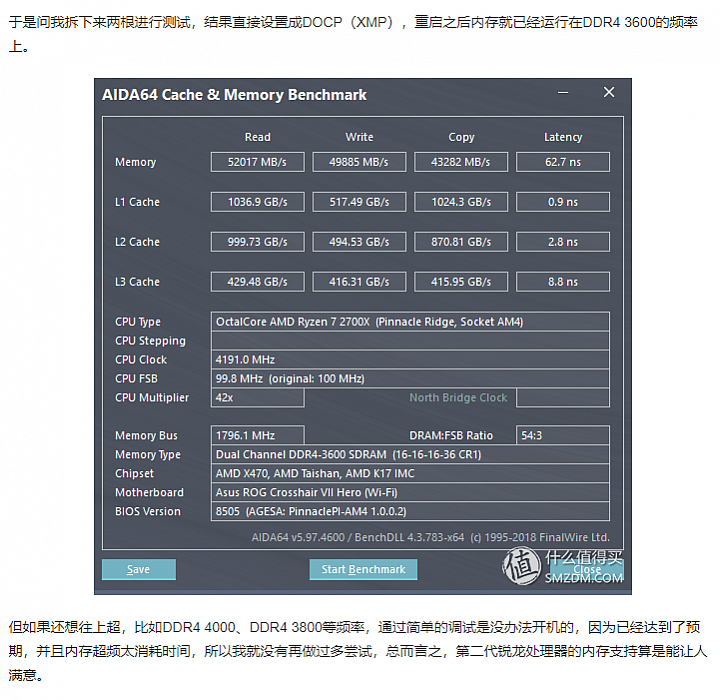720x700 pixels.
Task: Click the Write column header
Action: pyautogui.click(x=359, y=137)
